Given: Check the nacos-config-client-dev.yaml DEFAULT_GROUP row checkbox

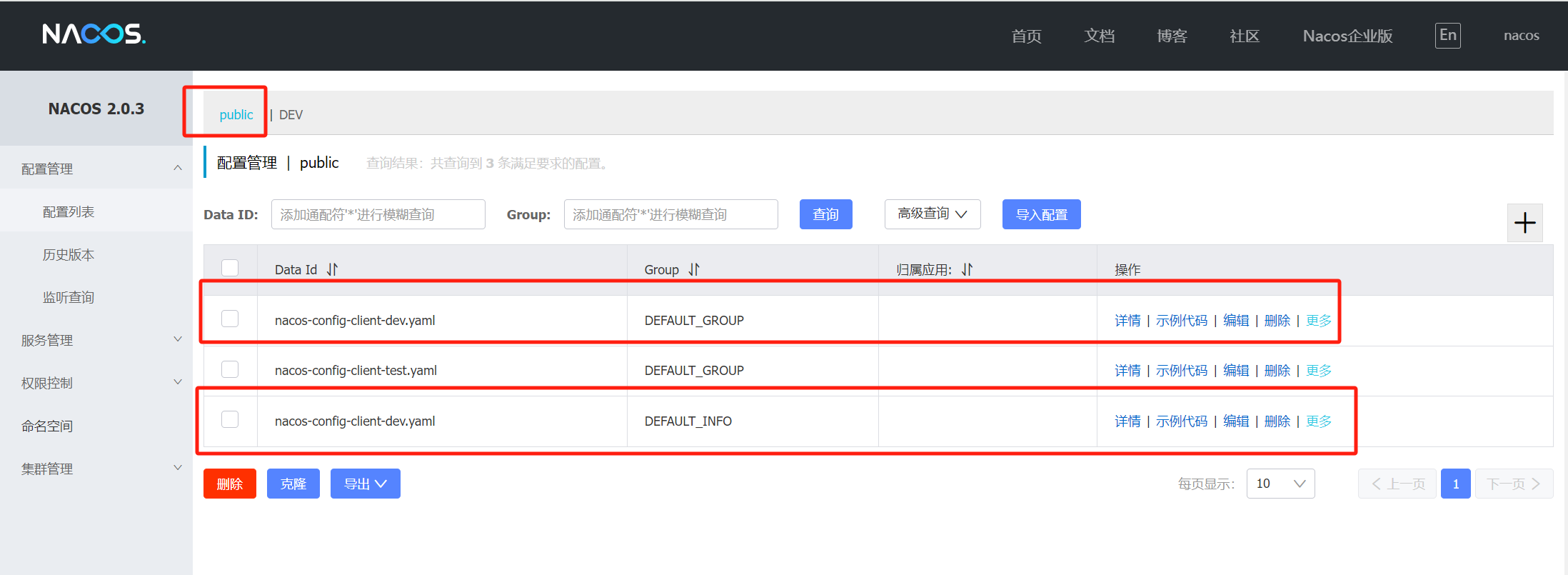Looking at the screenshot, I should [230, 319].
